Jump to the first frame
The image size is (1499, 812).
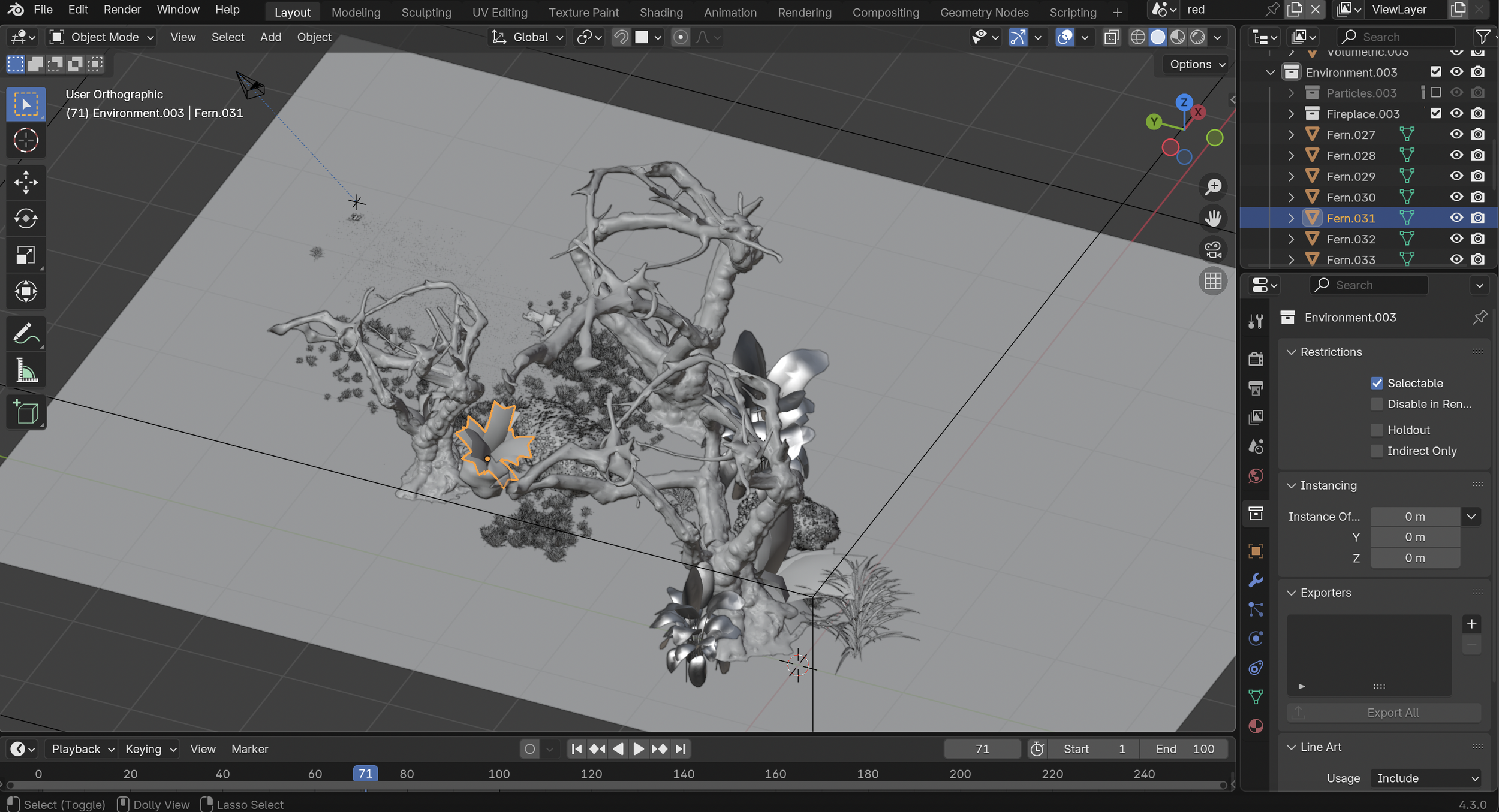pyautogui.click(x=576, y=749)
